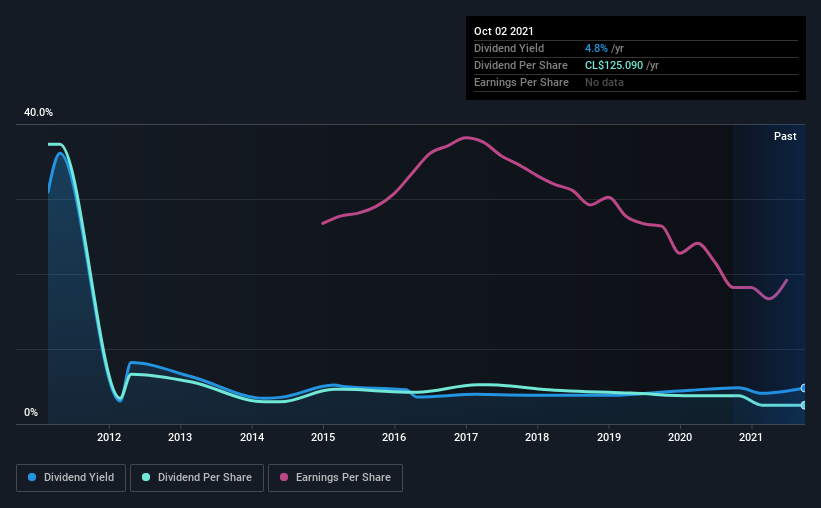Click the CL$125.090 dividend per share value
Screen dimensions: 821x508
614,65
